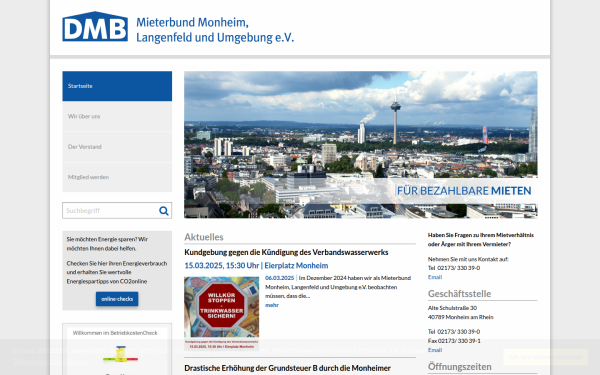
Task: Select the Startseite menu item
Action: point(117,86)
